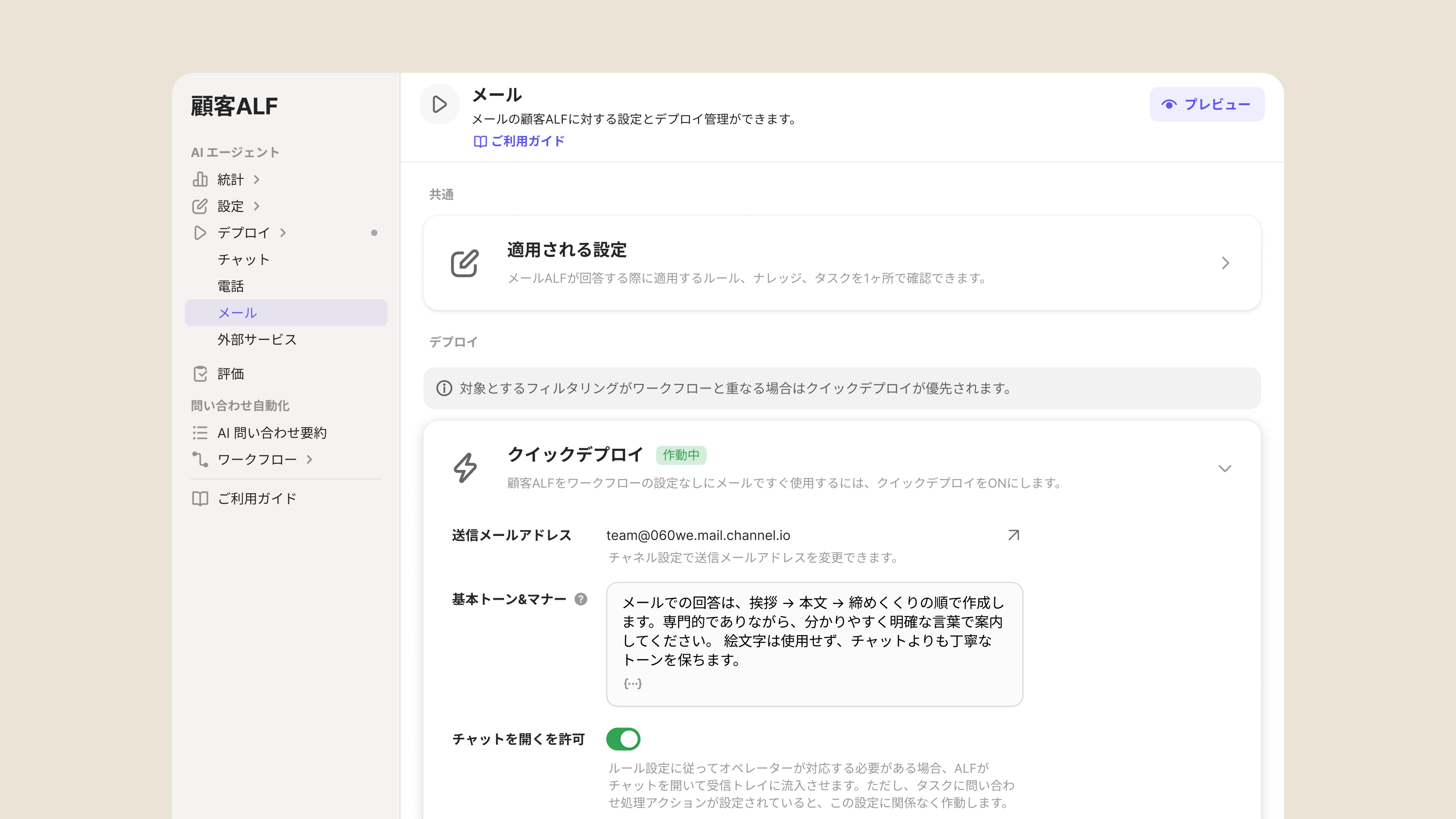
Task: Expand the ワークフロー submenu chevron
Action: coord(309,460)
